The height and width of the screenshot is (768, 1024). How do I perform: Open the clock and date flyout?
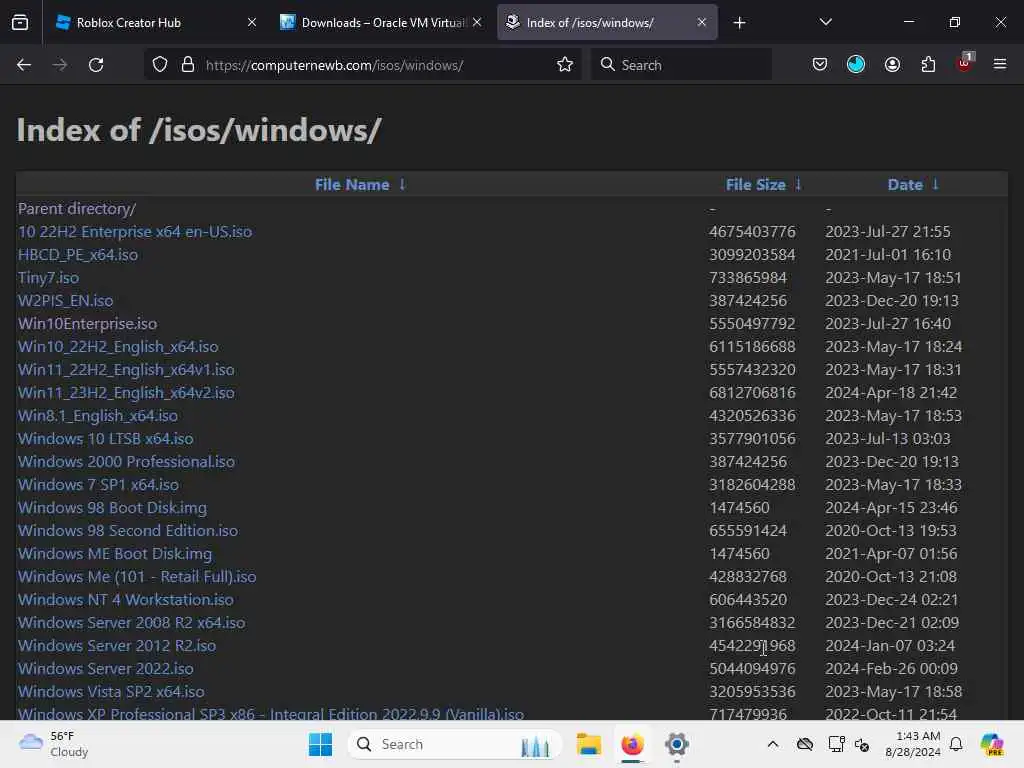coord(913,744)
